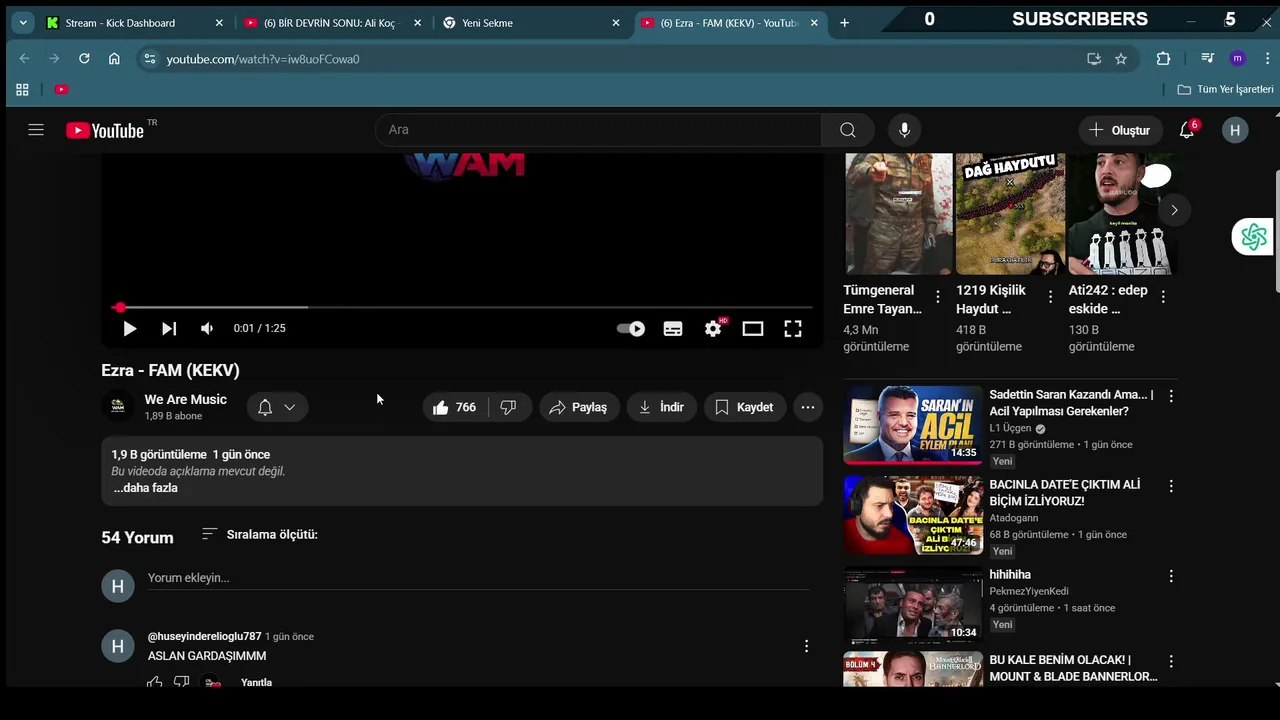This screenshot has height=720, width=1280.
Task: Skip to the next video
Action: 169,328
